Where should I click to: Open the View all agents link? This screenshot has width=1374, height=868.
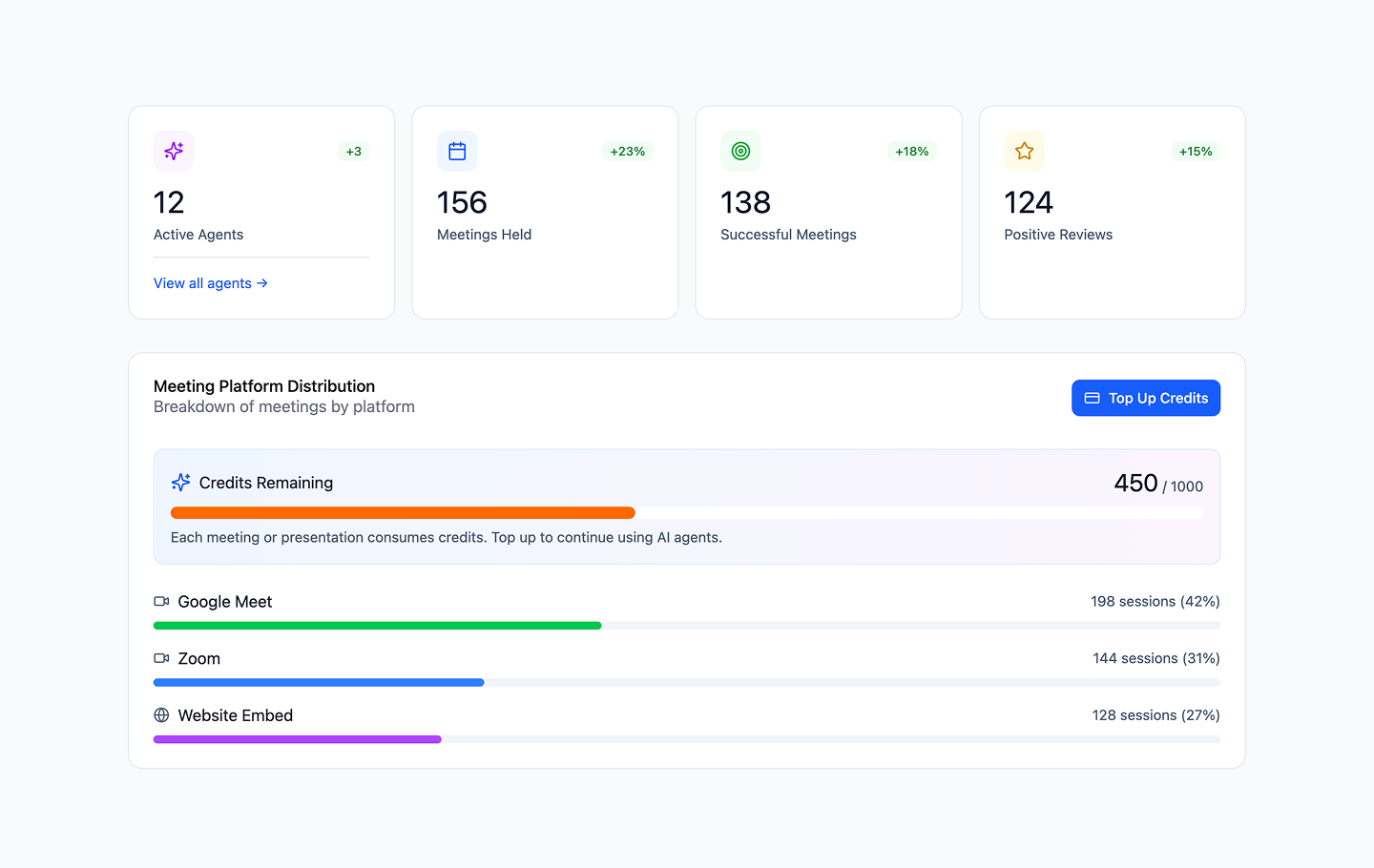[x=210, y=283]
